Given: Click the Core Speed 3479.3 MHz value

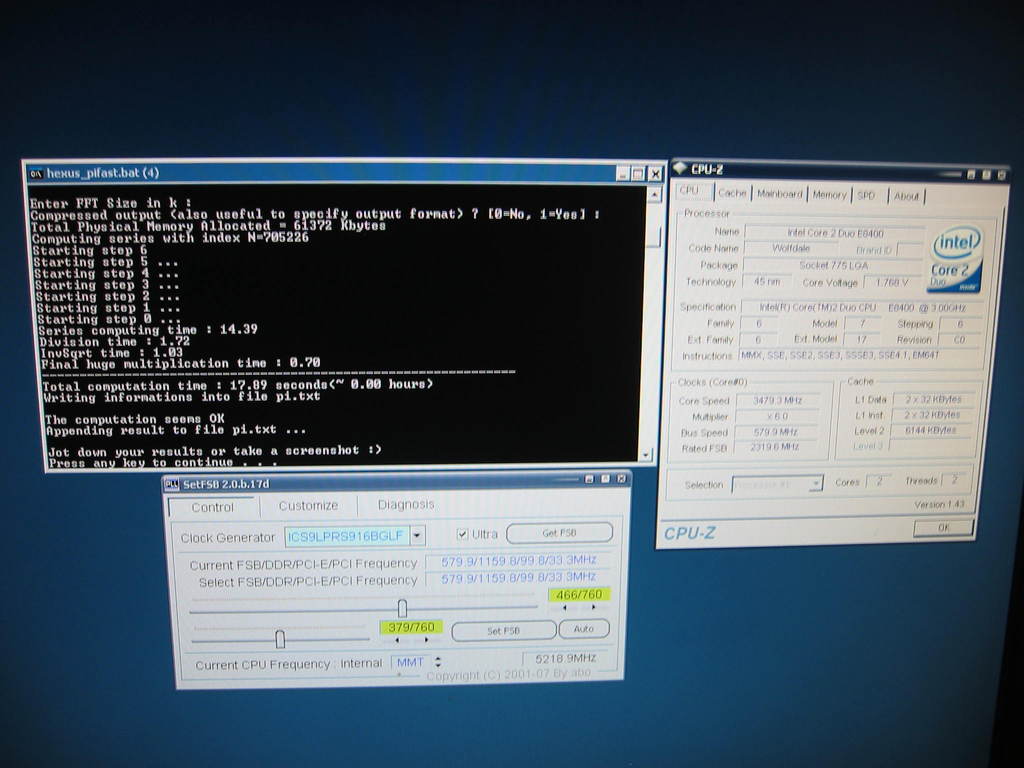Looking at the screenshot, I should 777,400.
